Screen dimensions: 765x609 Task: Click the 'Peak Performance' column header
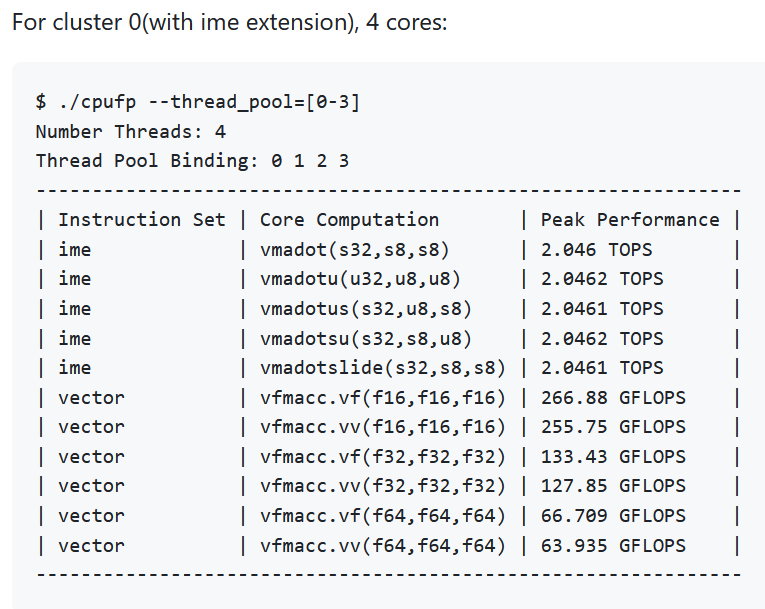click(x=630, y=219)
